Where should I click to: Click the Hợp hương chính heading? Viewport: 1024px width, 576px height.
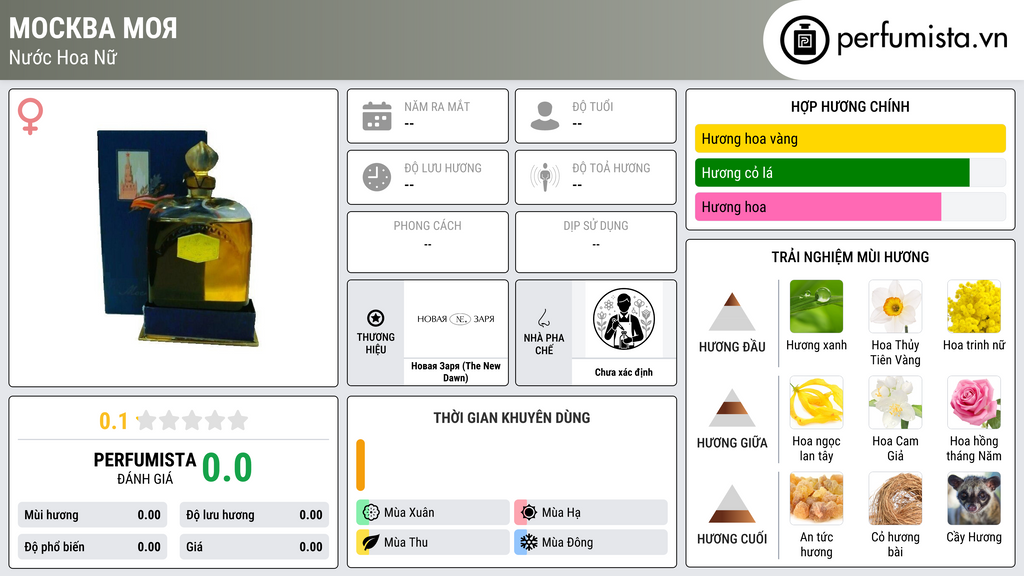click(850, 106)
